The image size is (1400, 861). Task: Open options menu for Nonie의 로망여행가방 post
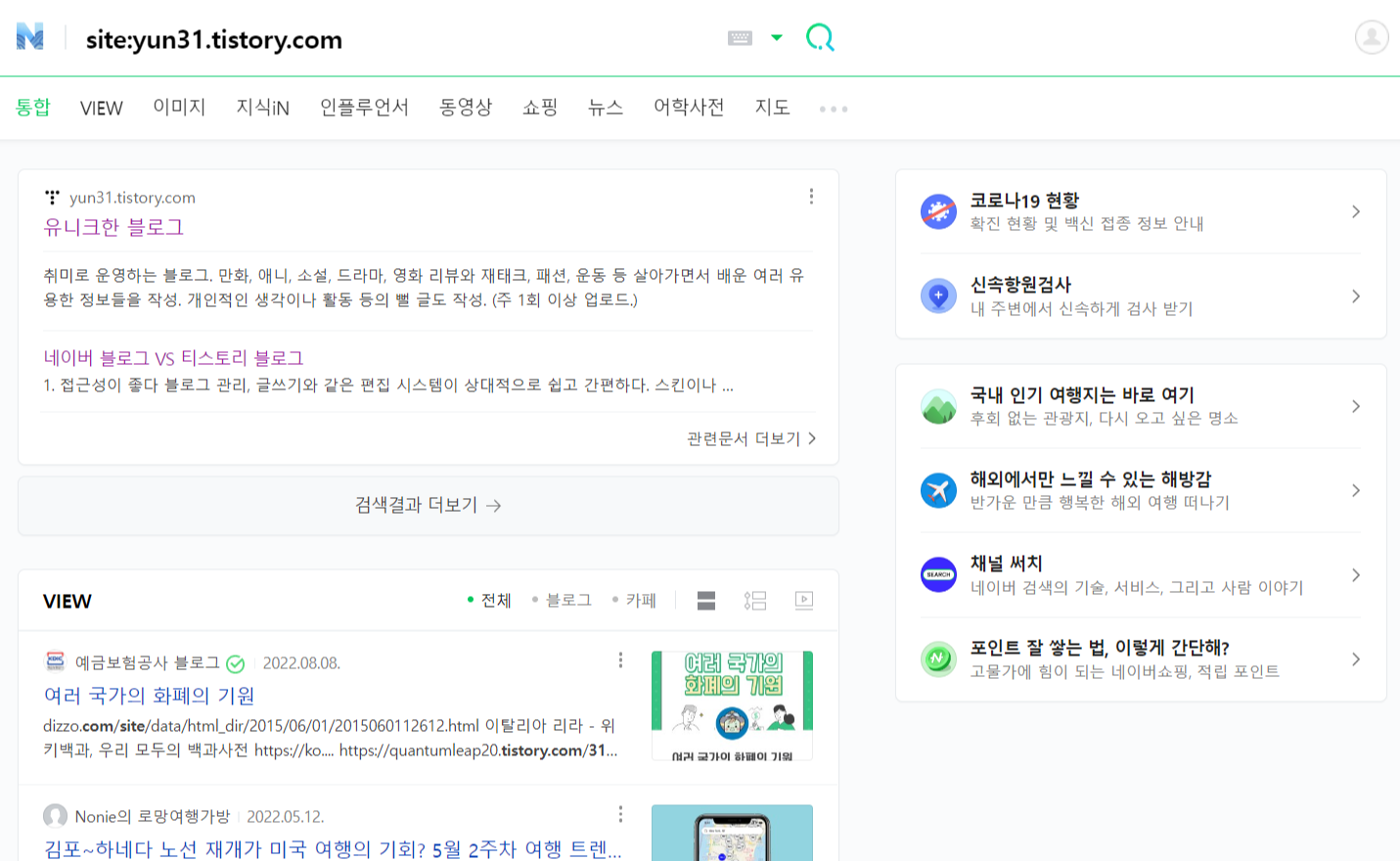pos(620,814)
